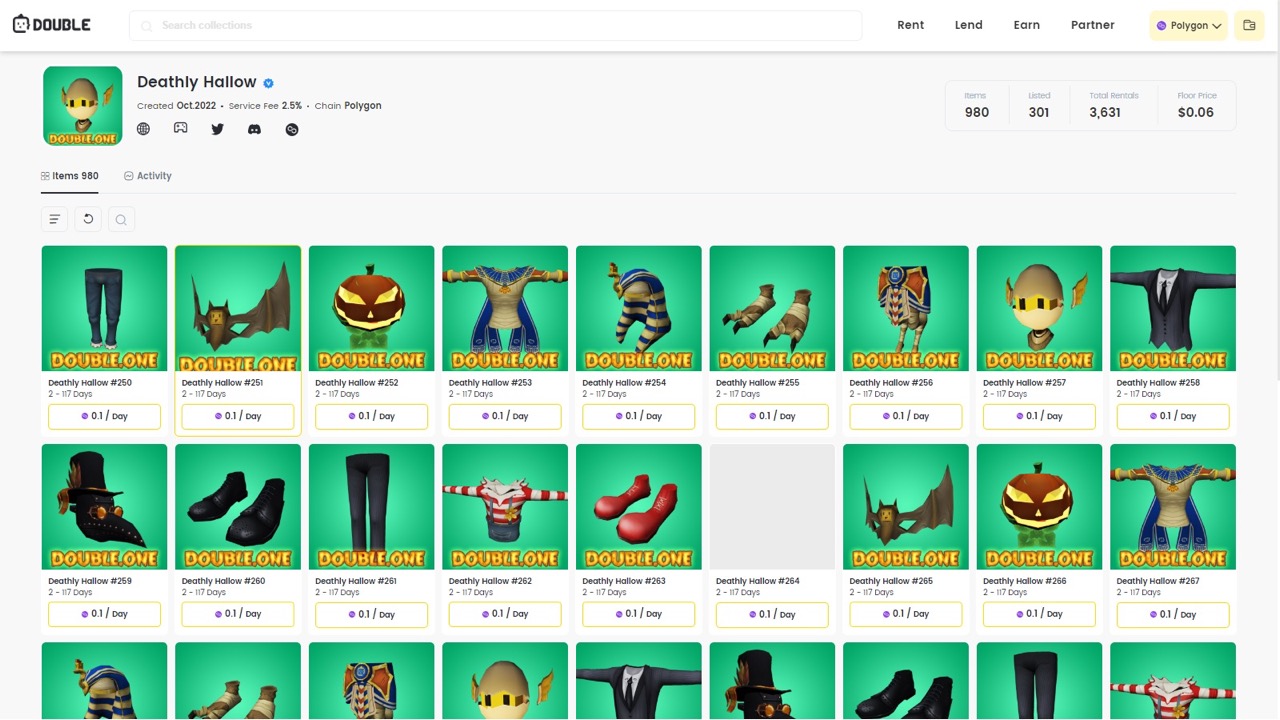Open the collection's Twitter page
Viewport: 1280px width, 720px height.
[217, 129]
